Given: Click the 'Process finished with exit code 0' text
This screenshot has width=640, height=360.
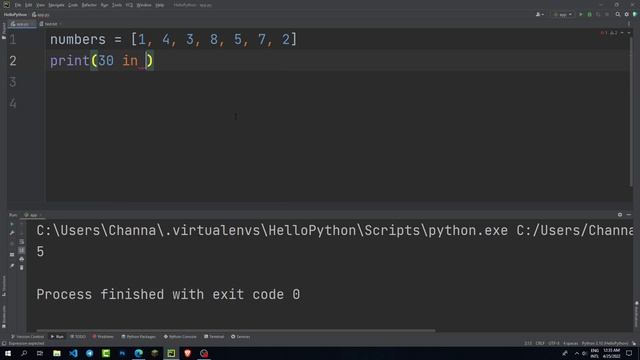Looking at the screenshot, I should (x=168, y=294).
